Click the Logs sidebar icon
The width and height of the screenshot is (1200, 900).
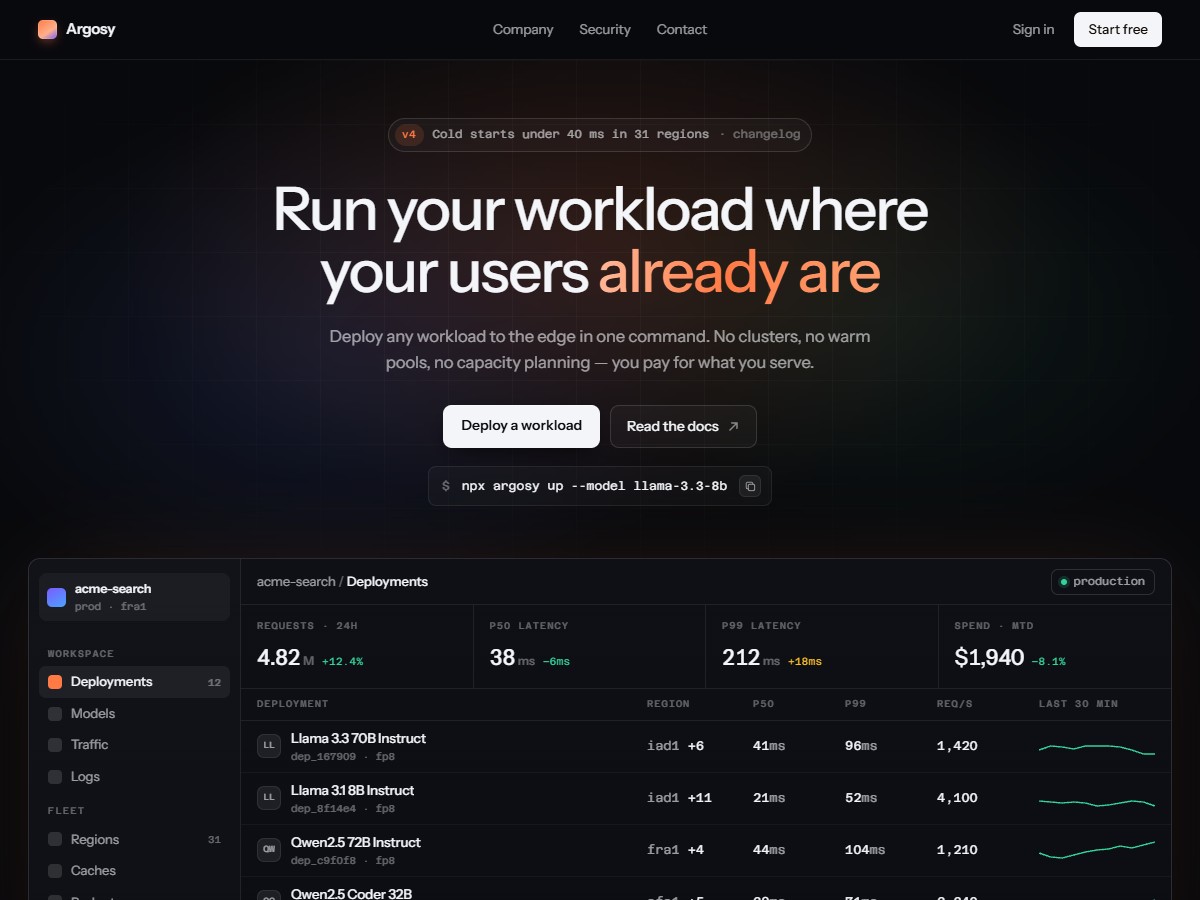[55, 777]
